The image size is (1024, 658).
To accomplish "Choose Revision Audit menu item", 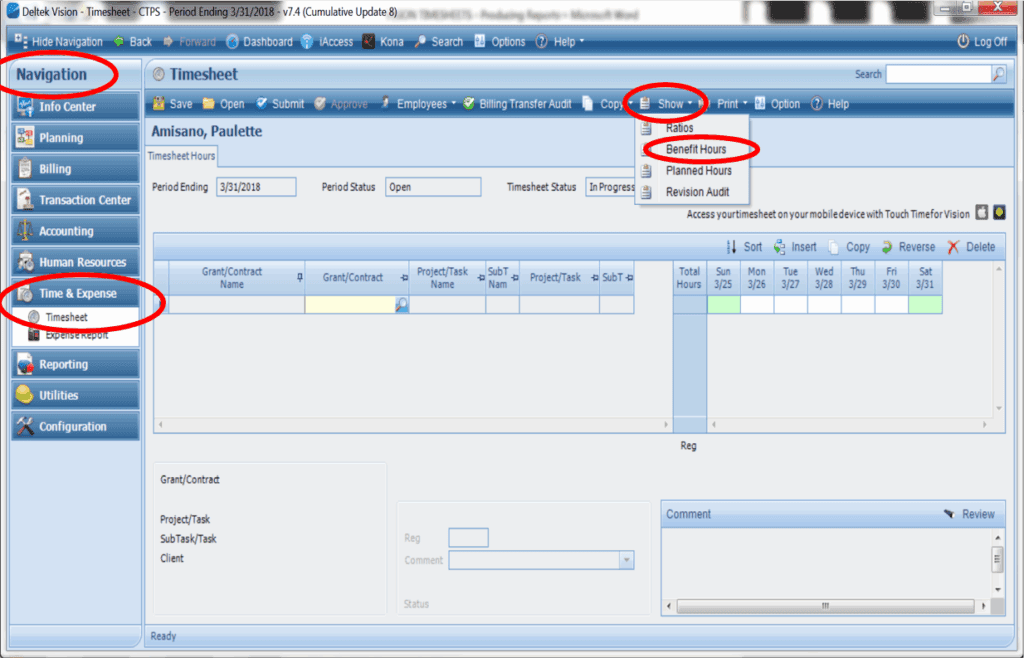I will click(x=697, y=193).
